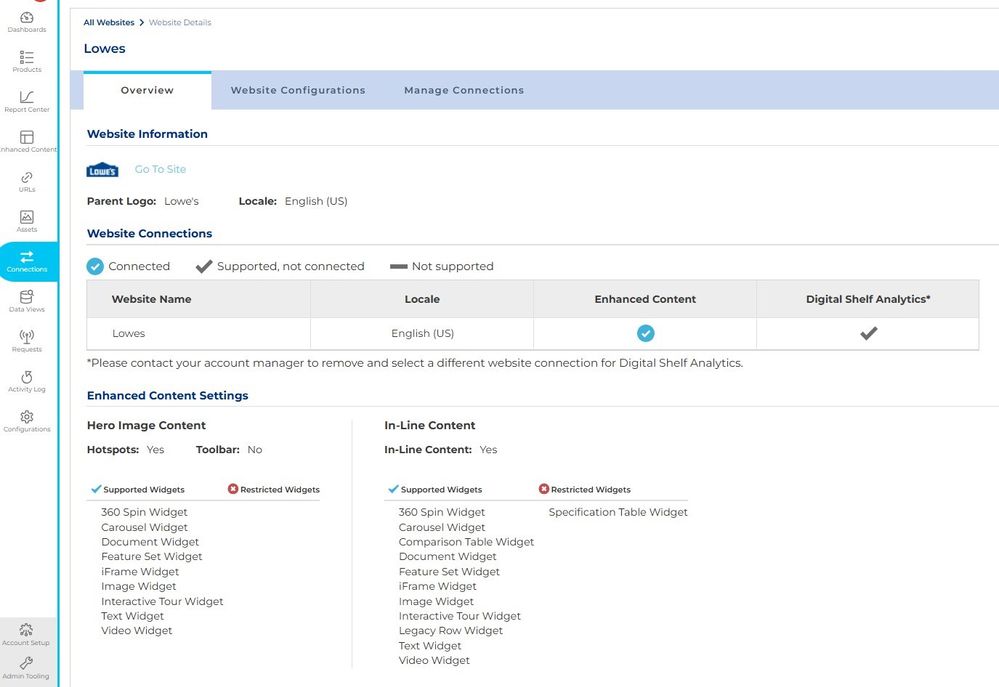Click the Lowe's logo image
999x687 pixels.
click(x=103, y=170)
